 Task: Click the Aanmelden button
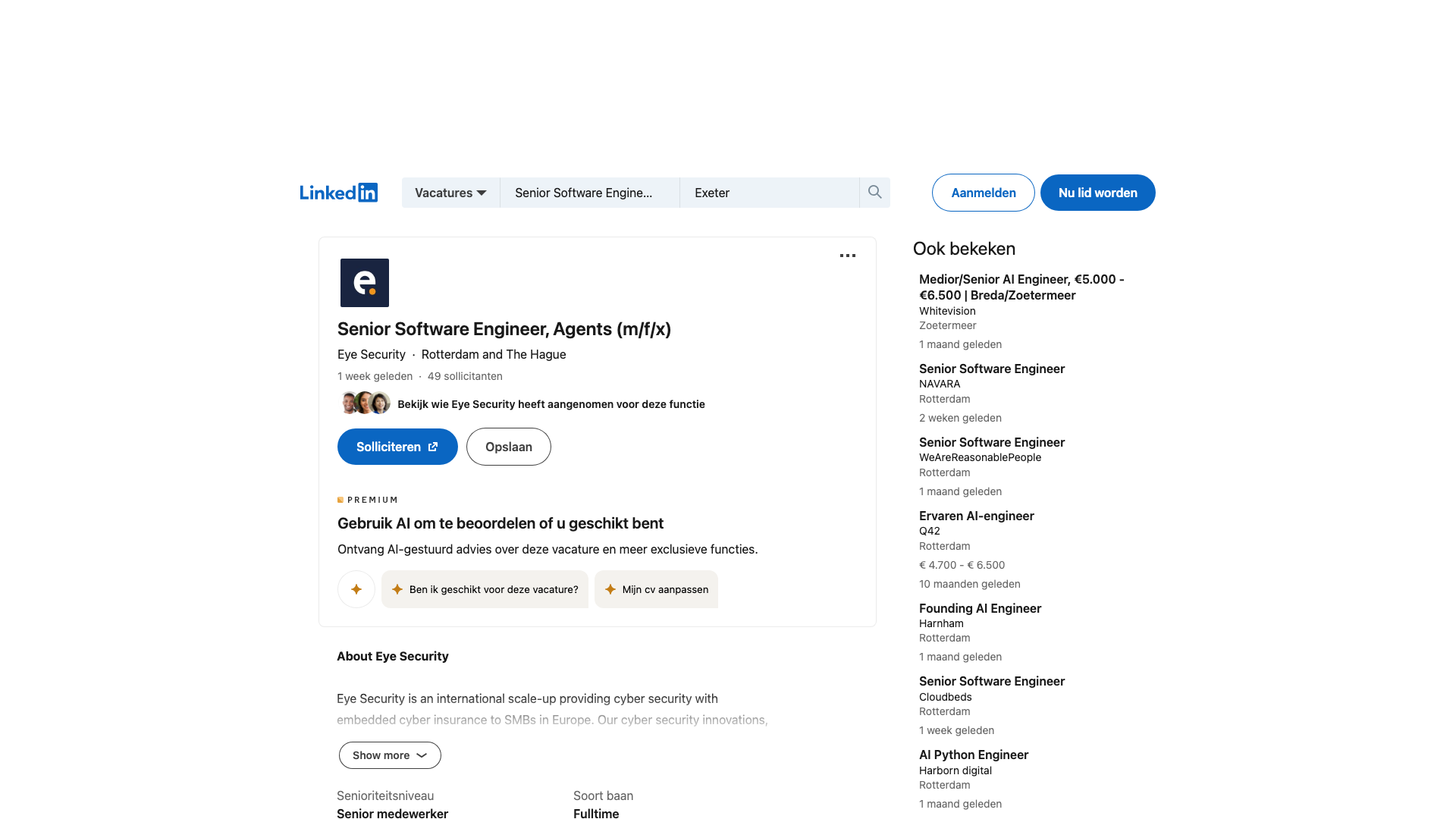pos(984,193)
